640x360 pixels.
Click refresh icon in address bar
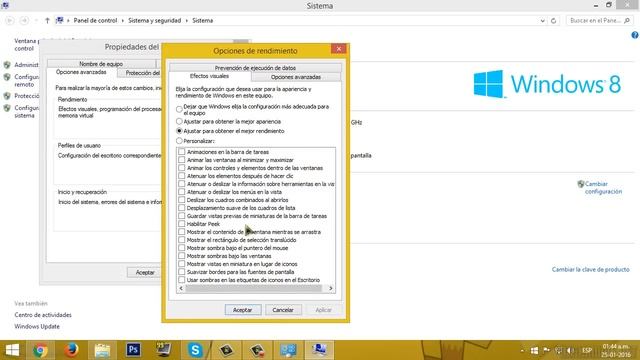coord(553,20)
